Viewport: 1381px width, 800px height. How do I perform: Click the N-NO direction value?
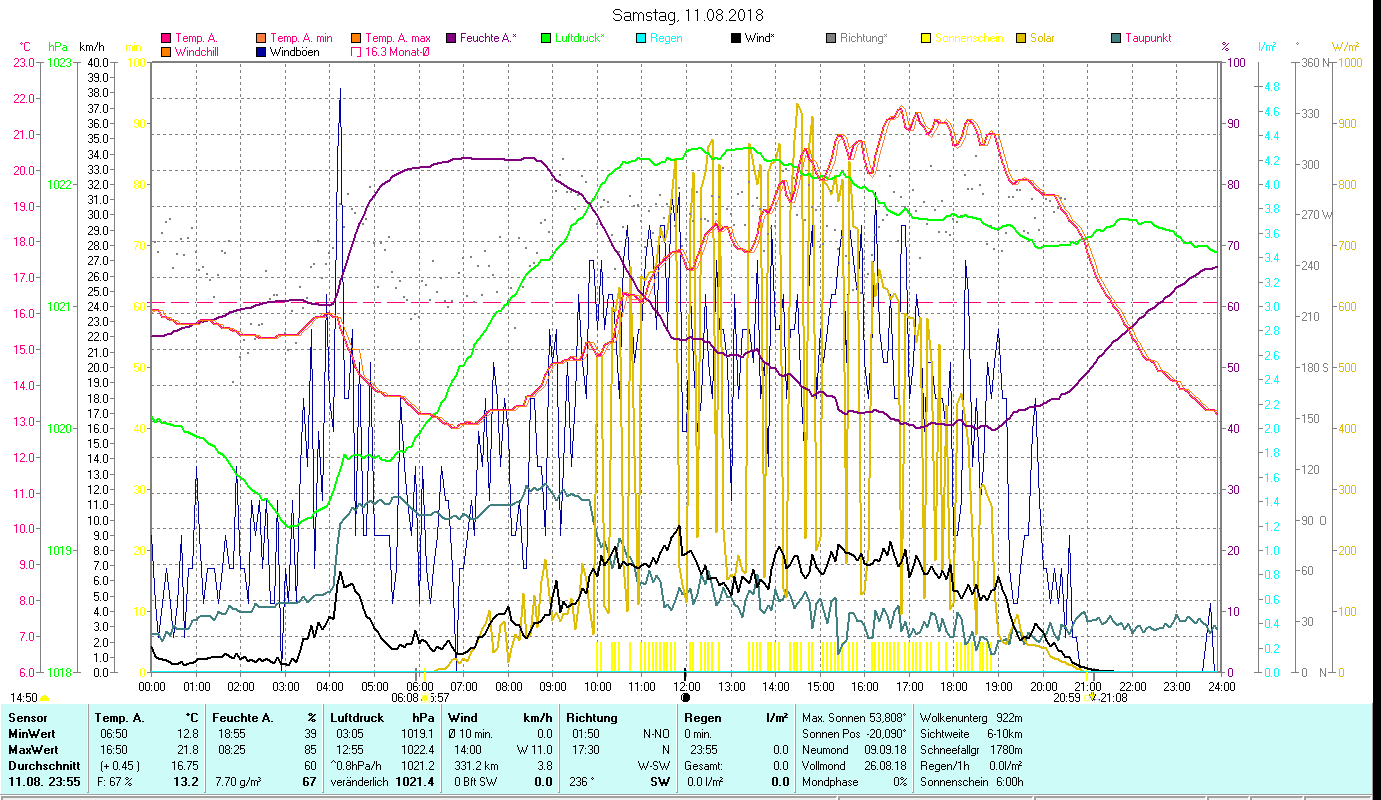pyautogui.click(x=656, y=734)
